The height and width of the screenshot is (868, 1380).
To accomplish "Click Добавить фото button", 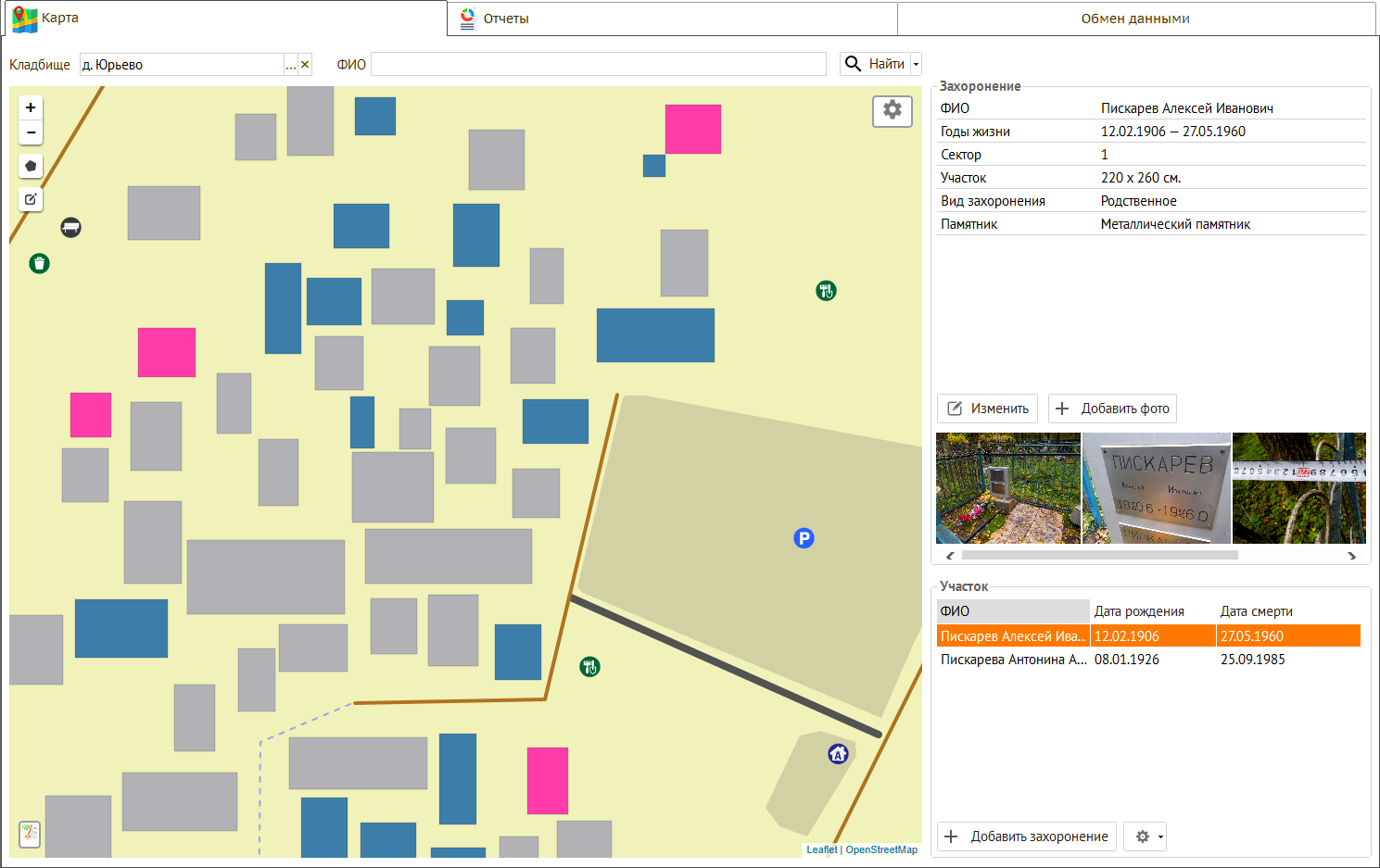I will click(x=1112, y=409).
